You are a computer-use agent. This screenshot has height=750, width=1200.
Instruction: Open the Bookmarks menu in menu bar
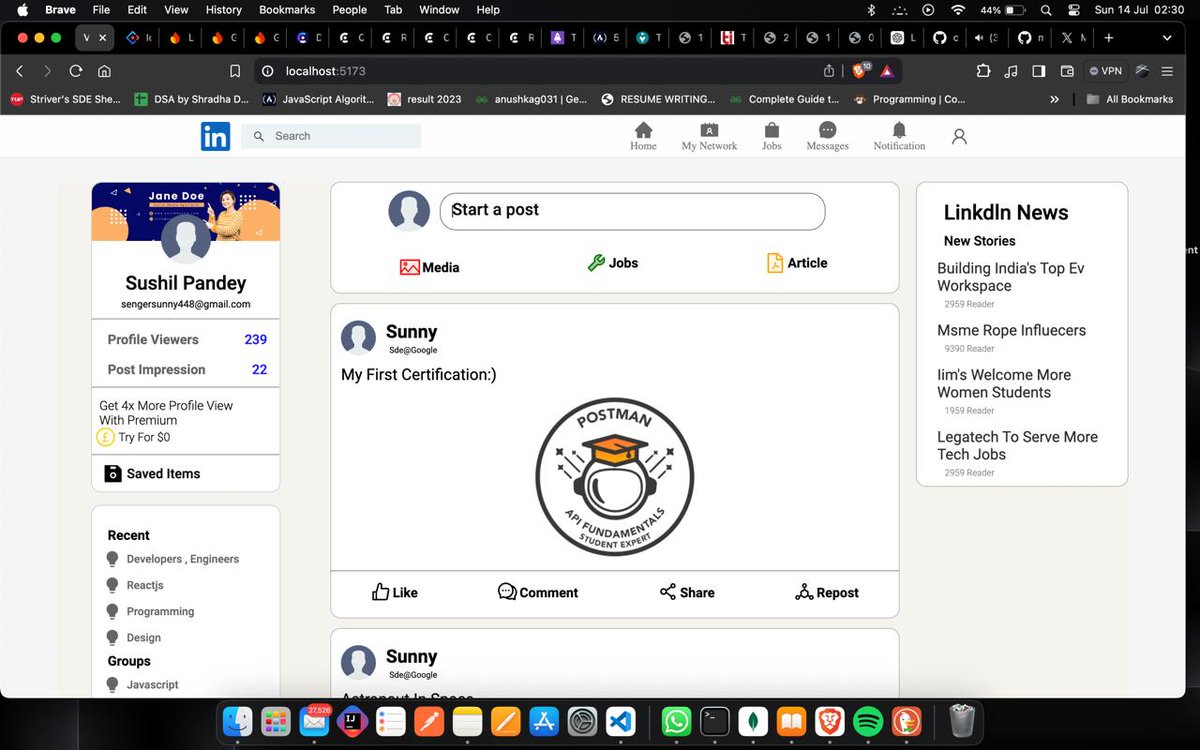coord(287,9)
